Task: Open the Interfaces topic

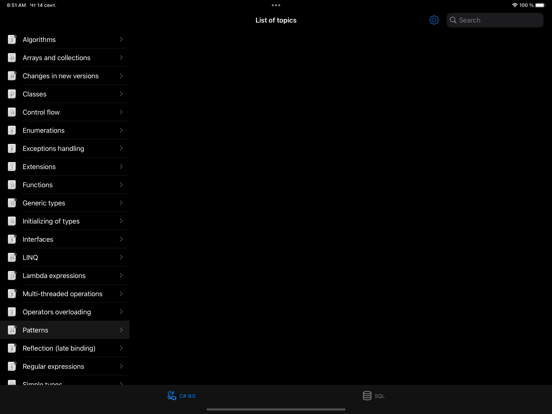Action: click(x=65, y=239)
